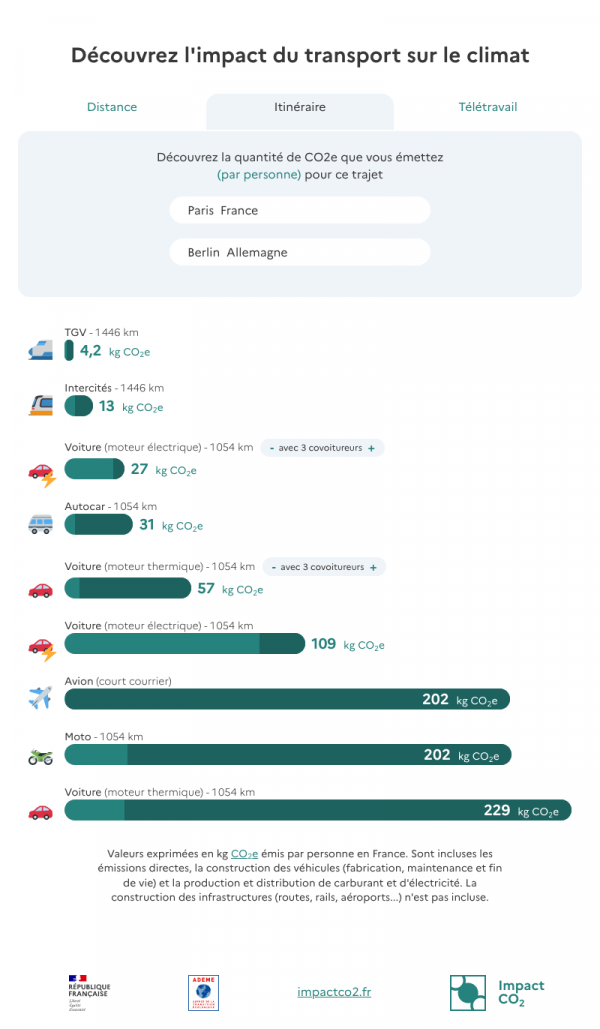Image resolution: width=600 pixels, height=1029 pixels.
Task: Open the CO2e definition link
Action: point(244,854)
